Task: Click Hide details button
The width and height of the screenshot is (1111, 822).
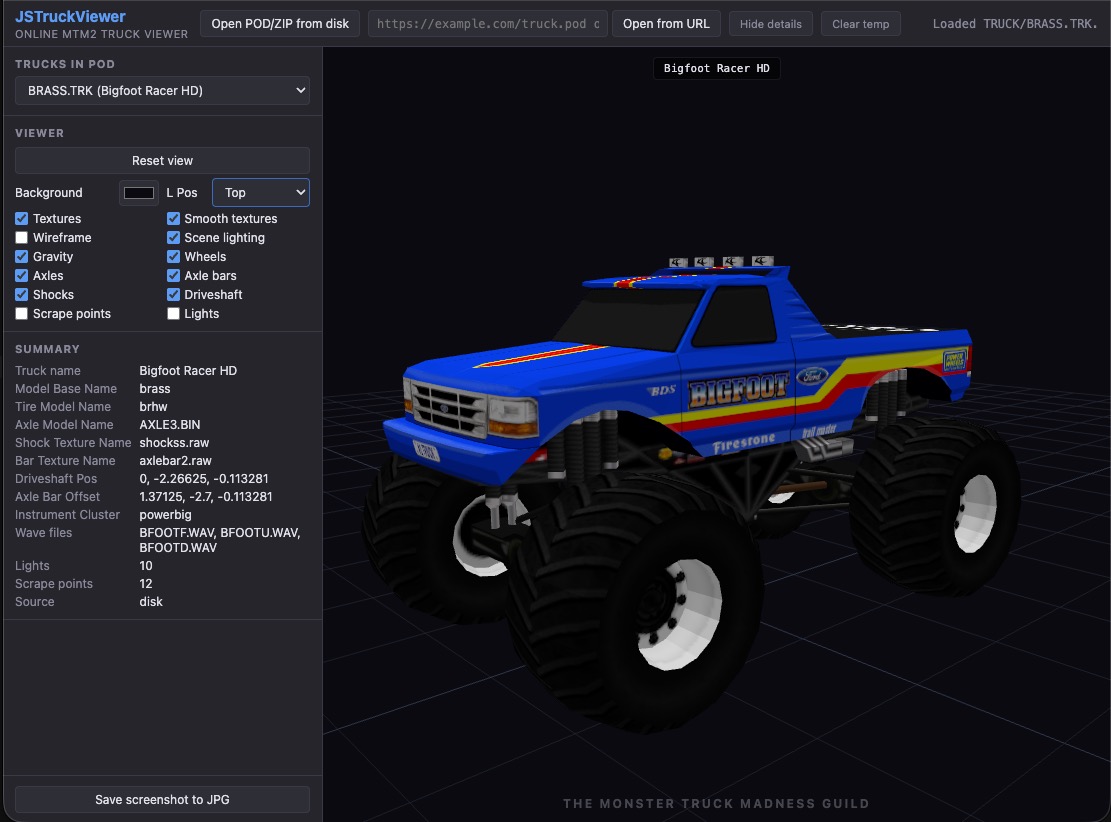Action: pyautogui.click(x=771, y=24)
